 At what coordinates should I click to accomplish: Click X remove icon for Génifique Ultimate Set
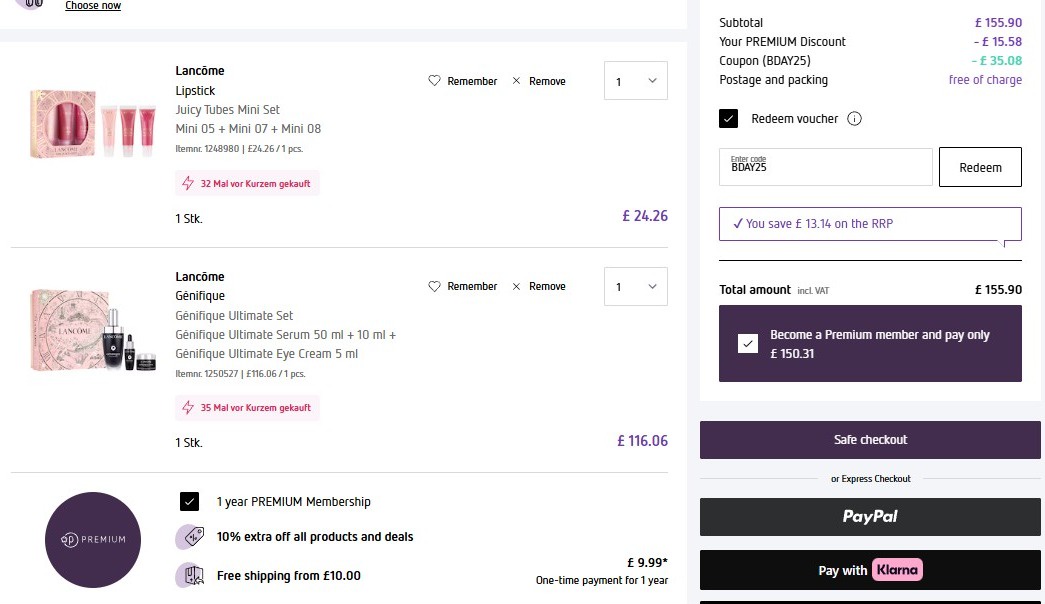click(x=516, y=286)
